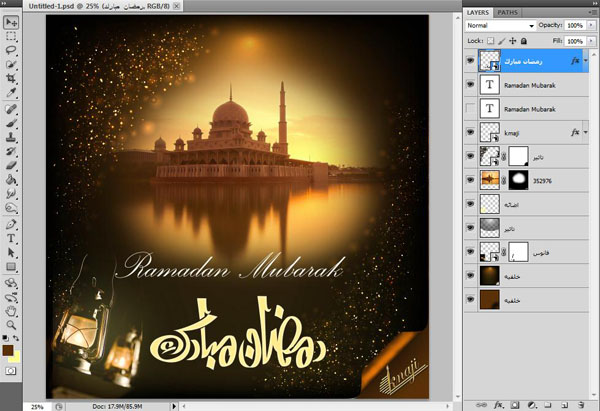
Task: Select the Move tool in the toolbox
Action: point(11,20)
